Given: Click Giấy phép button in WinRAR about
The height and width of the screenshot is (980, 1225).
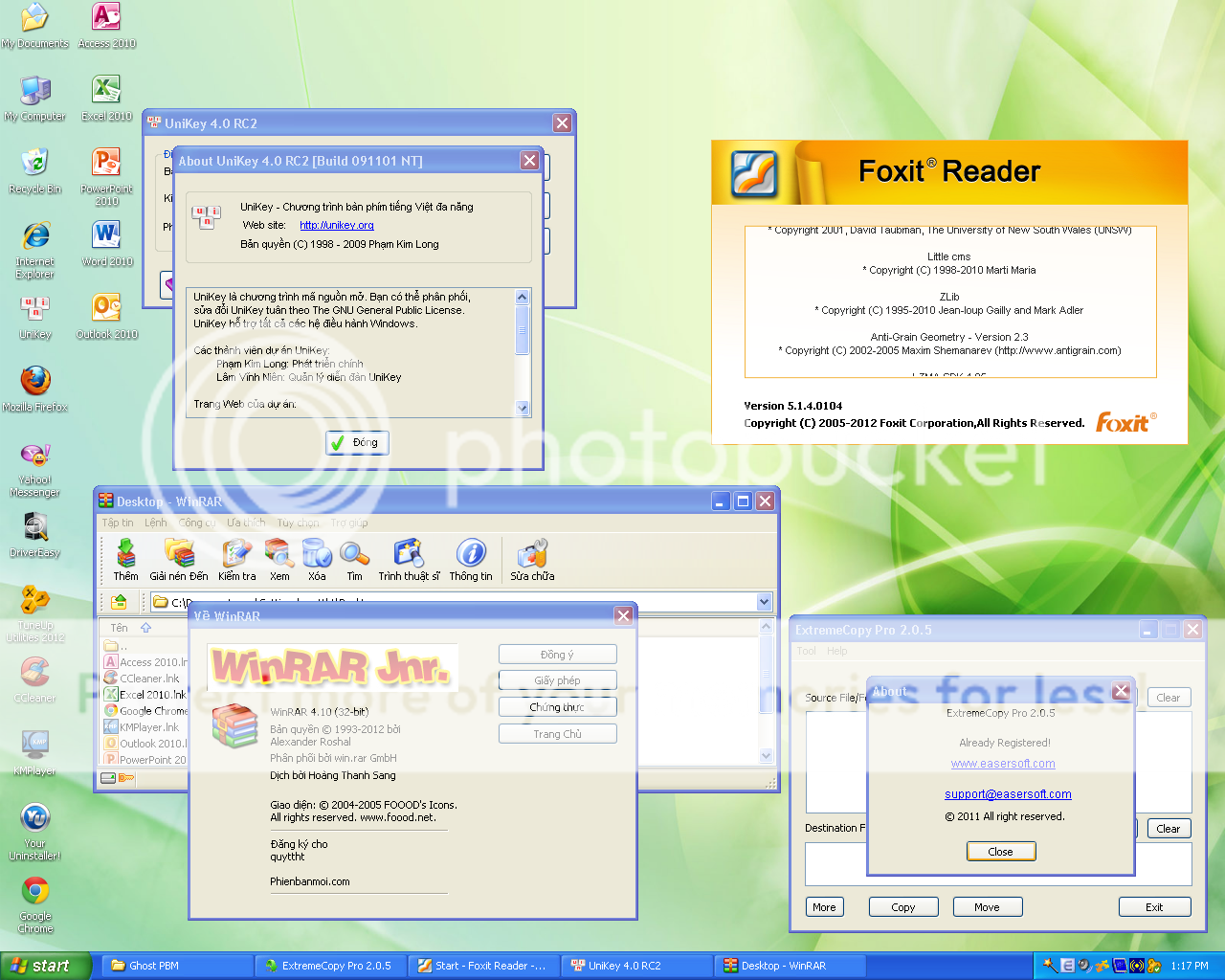Looking at the screenshot, I should [x=557, y=680].
